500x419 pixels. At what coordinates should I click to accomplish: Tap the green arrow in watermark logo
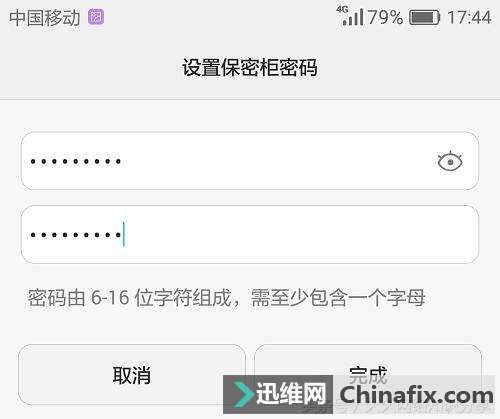point(243,394)
